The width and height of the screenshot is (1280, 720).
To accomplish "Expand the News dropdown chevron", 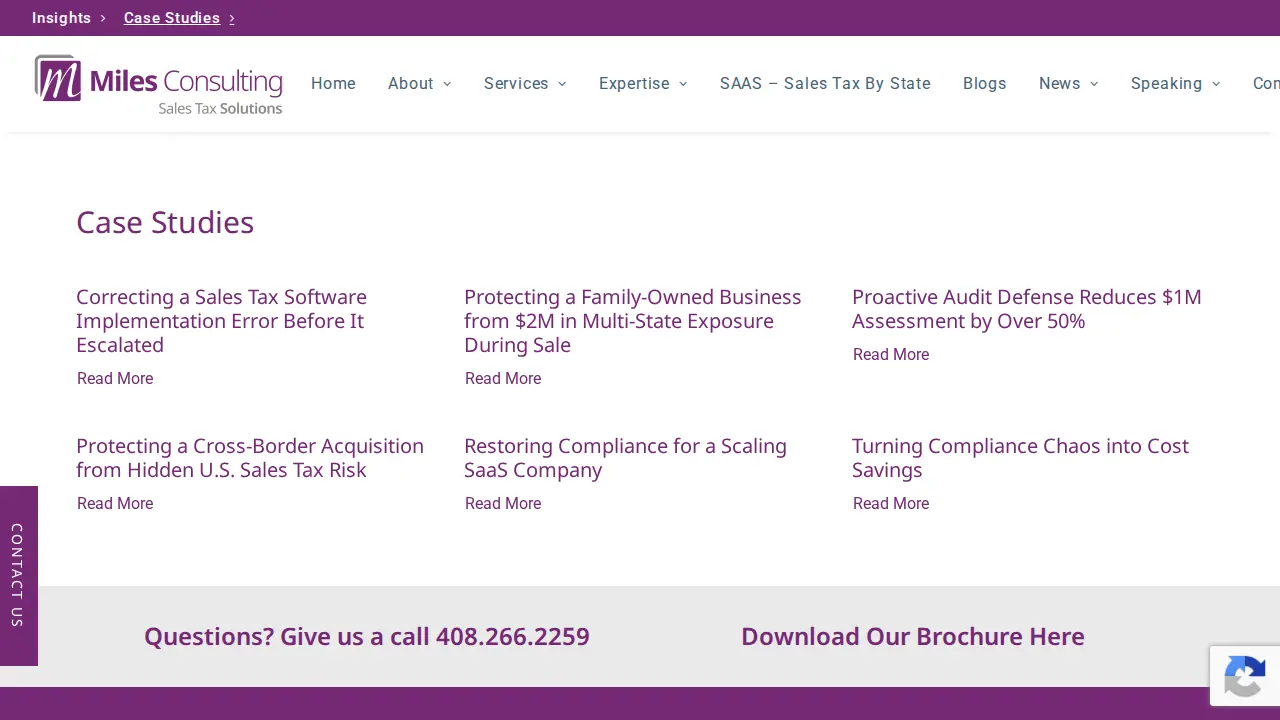I will [x=1094, y=84].
